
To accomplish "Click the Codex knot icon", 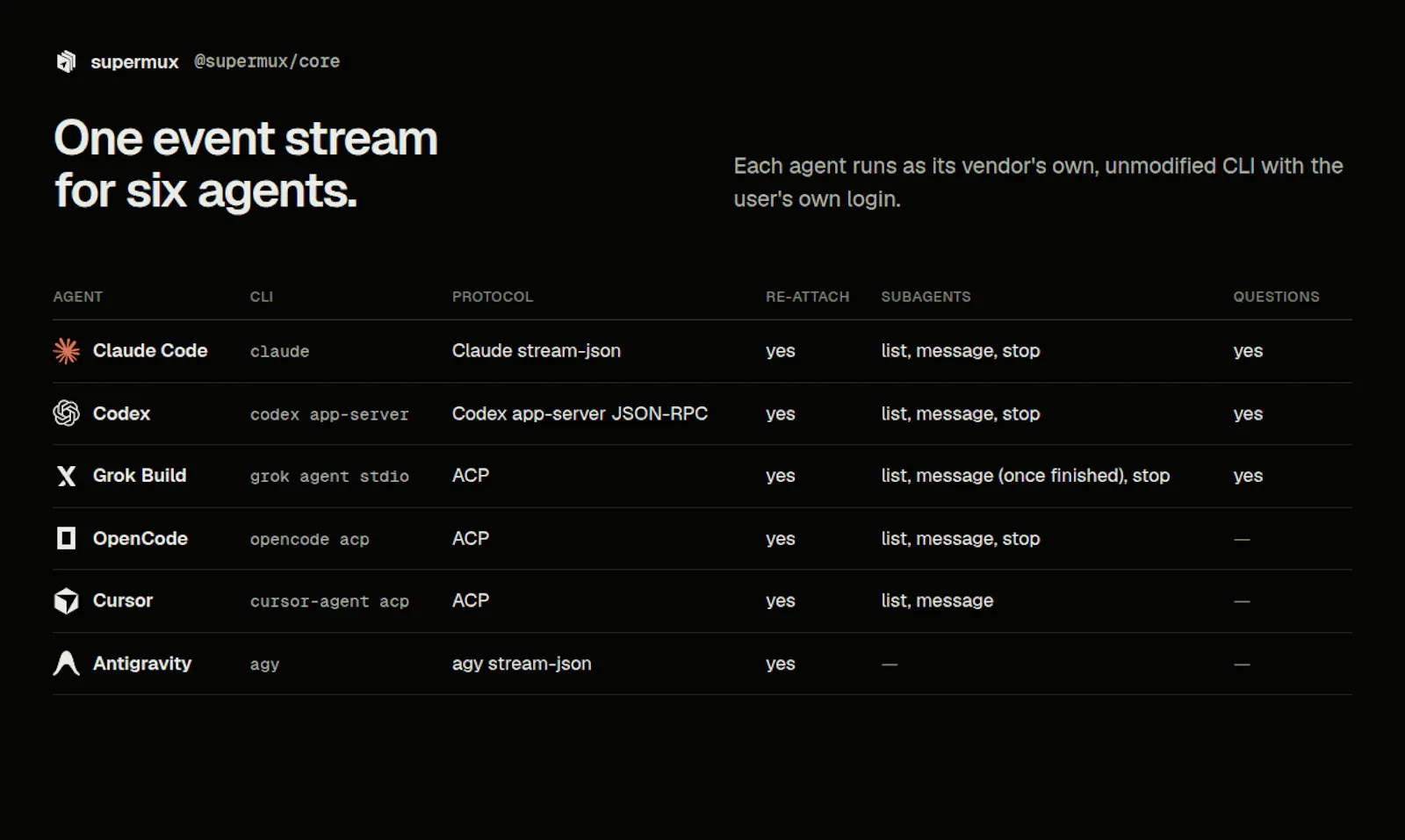I will [66, 413].
